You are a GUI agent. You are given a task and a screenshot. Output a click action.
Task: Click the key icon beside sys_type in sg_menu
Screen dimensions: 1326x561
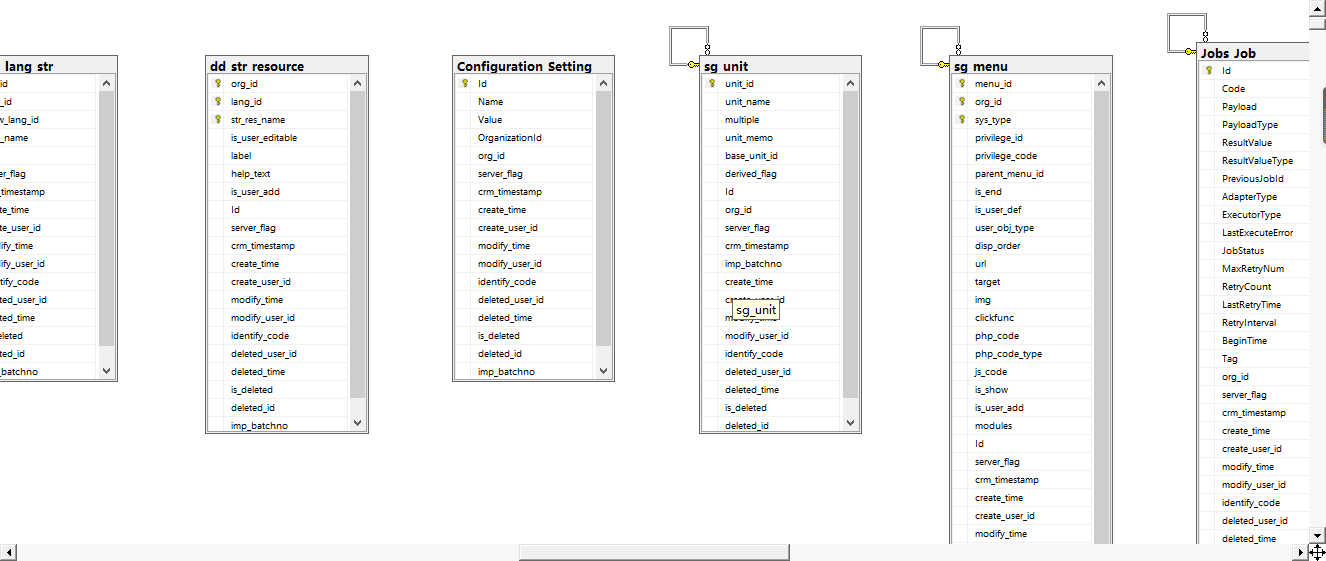click(961, 120)
